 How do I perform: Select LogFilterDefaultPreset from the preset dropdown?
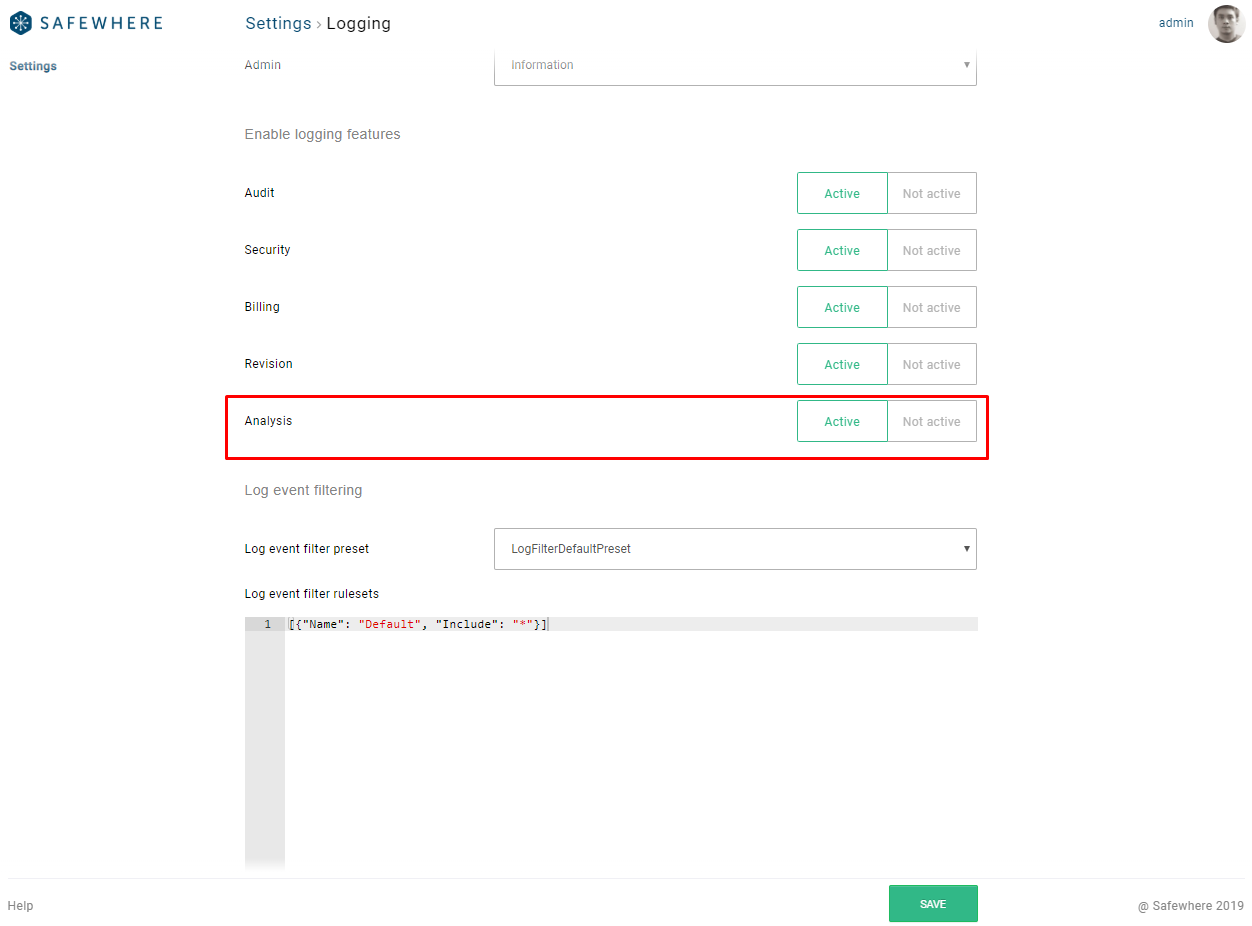click(735, 548)
